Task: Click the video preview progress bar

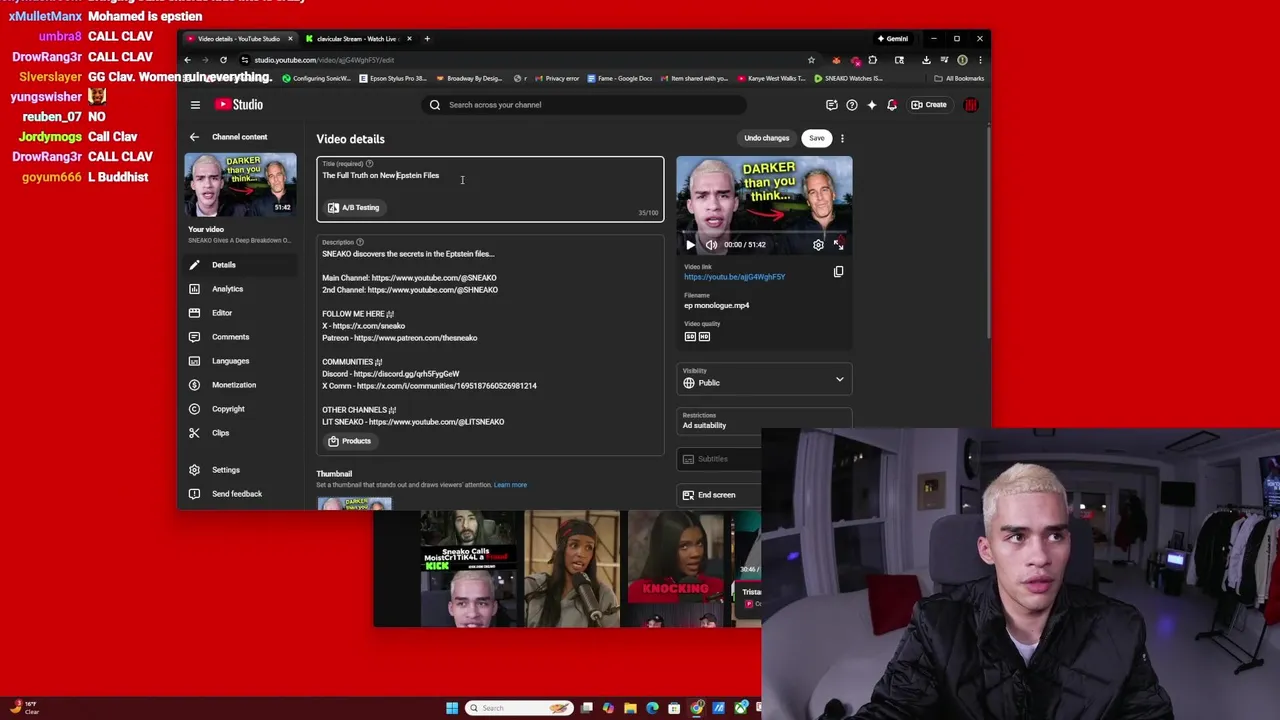Action: tap(764, 234)
